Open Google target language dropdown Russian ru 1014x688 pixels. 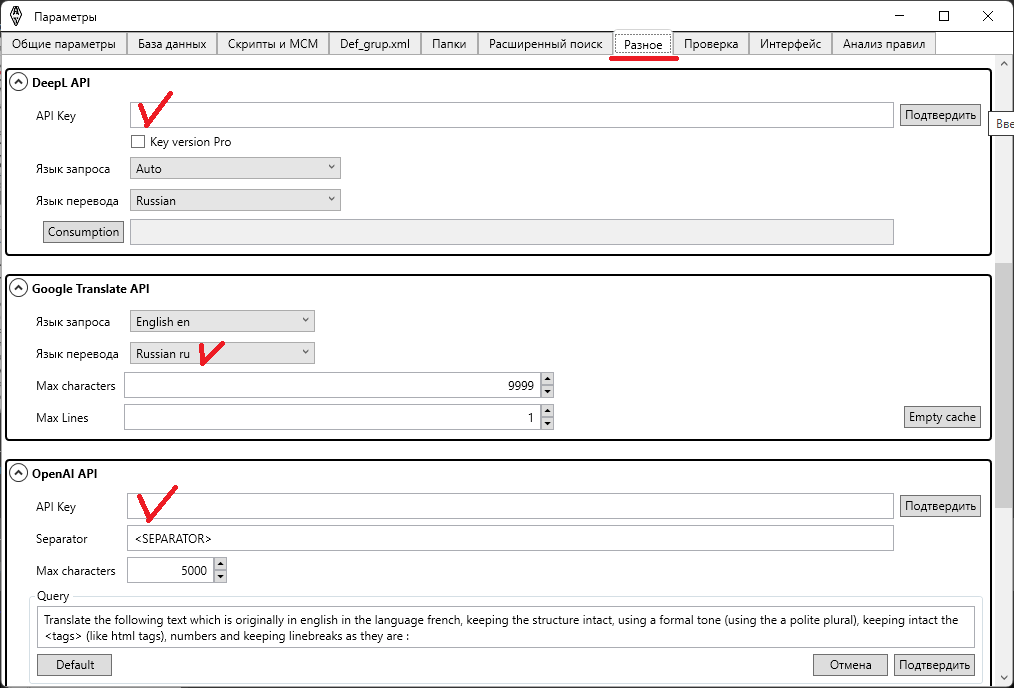[x=222, y=353]
